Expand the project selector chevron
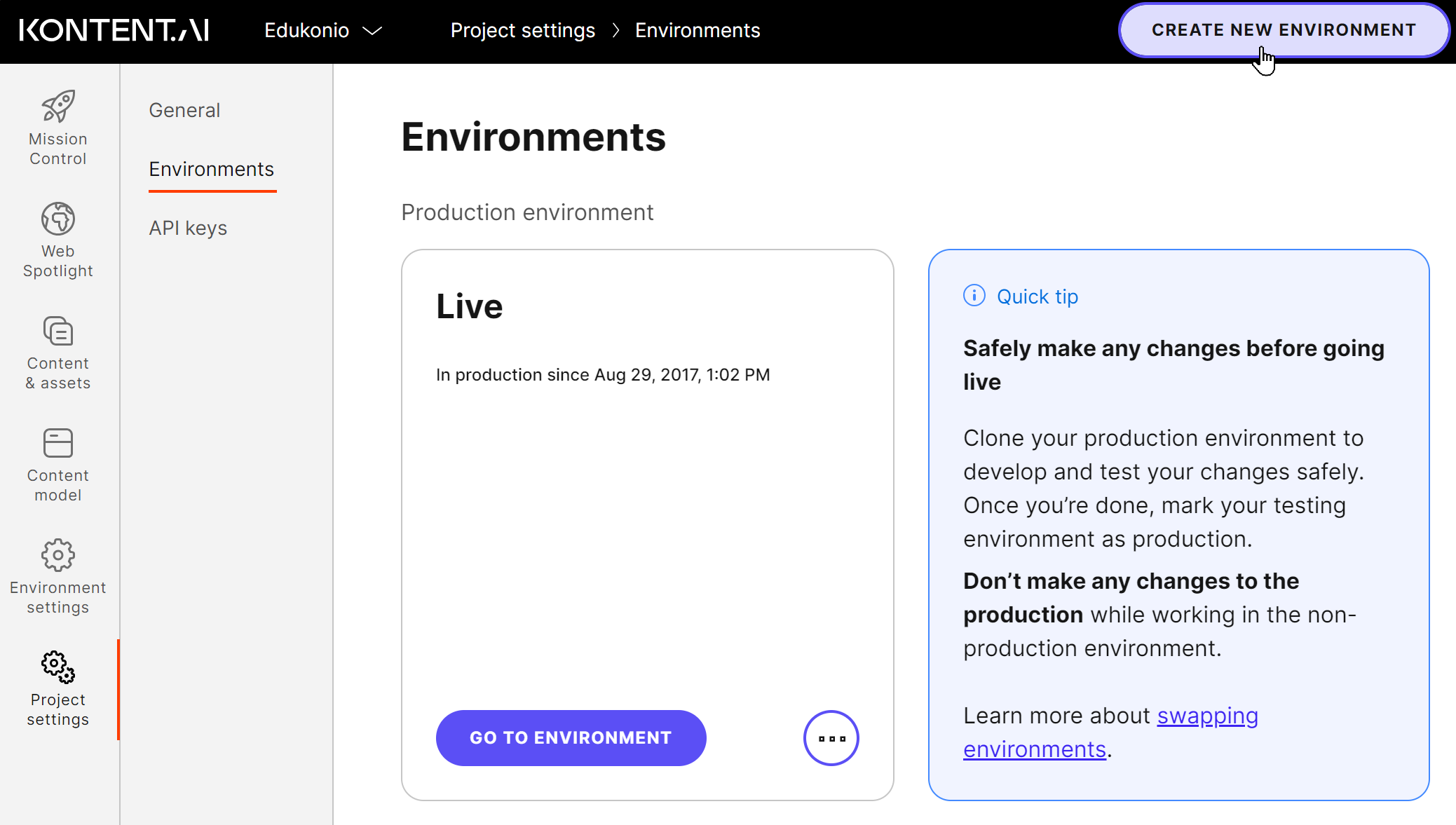 373,30
